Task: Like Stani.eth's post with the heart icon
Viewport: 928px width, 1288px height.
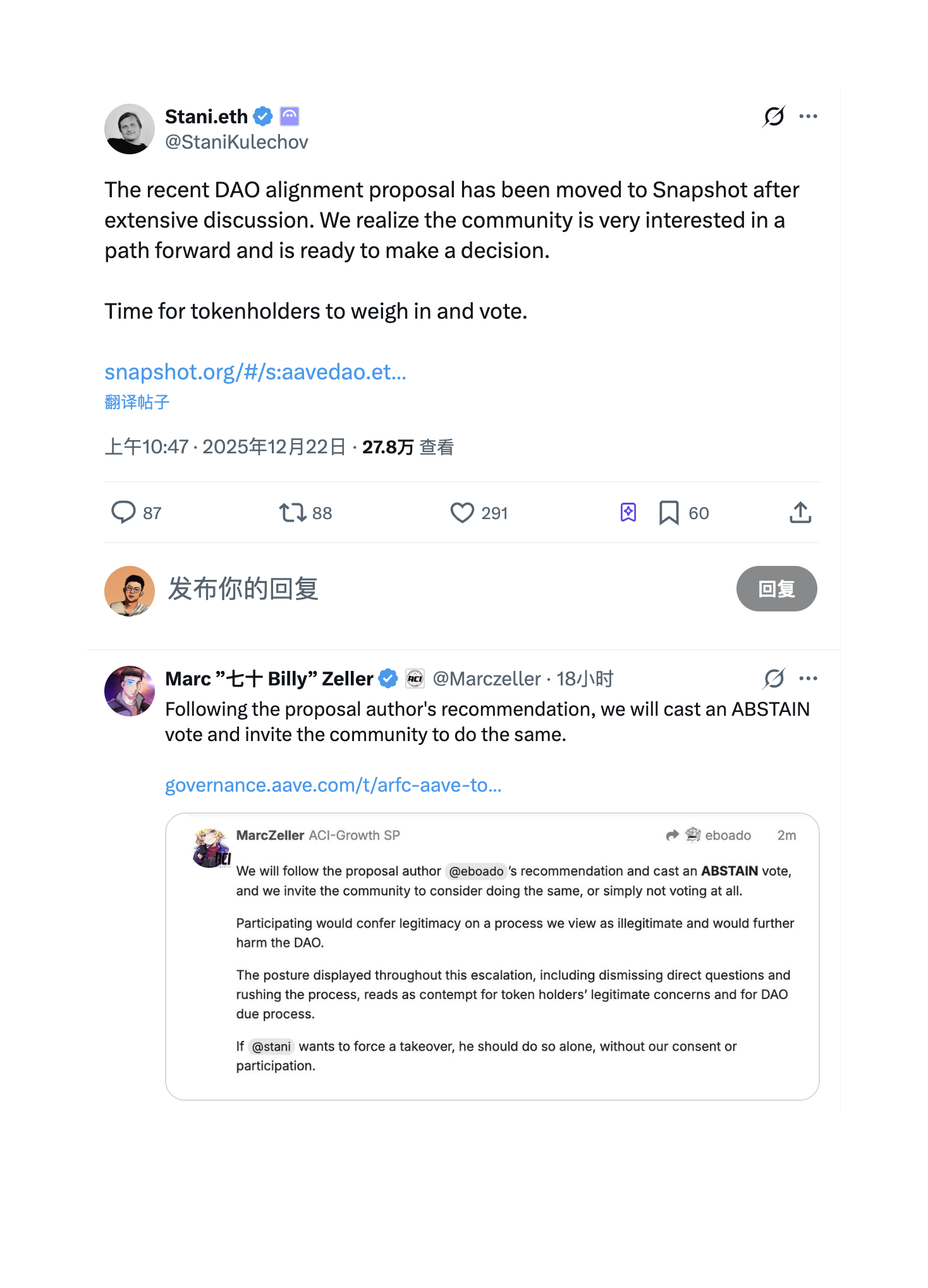Action: (462, 512)
